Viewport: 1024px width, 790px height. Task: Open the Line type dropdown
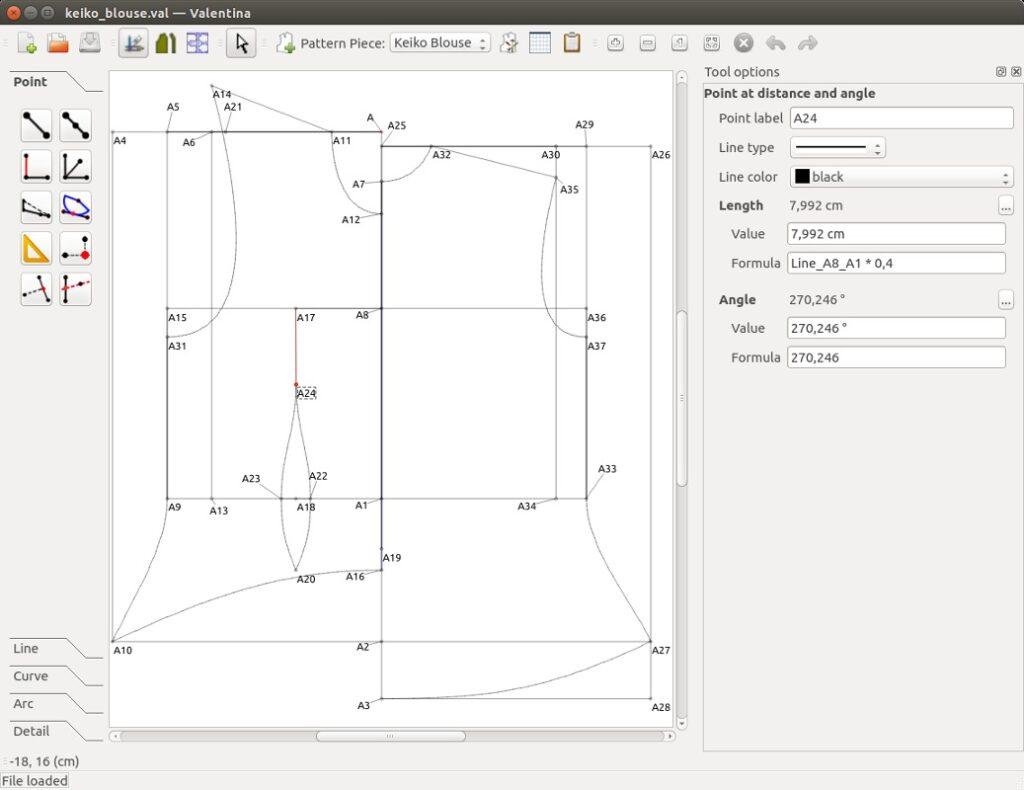click(838, 147)
